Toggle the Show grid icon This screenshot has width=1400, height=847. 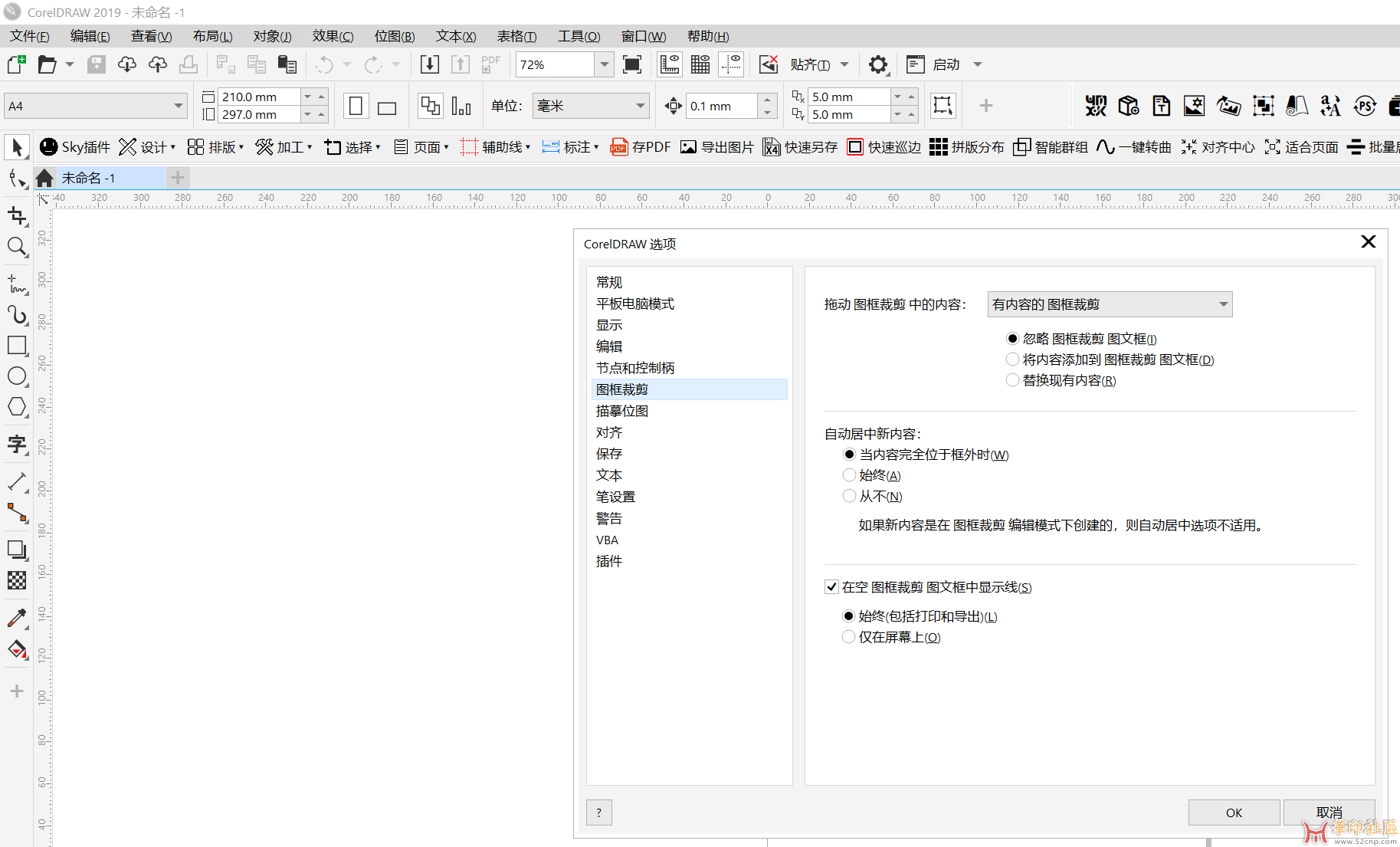pos(700,64)
